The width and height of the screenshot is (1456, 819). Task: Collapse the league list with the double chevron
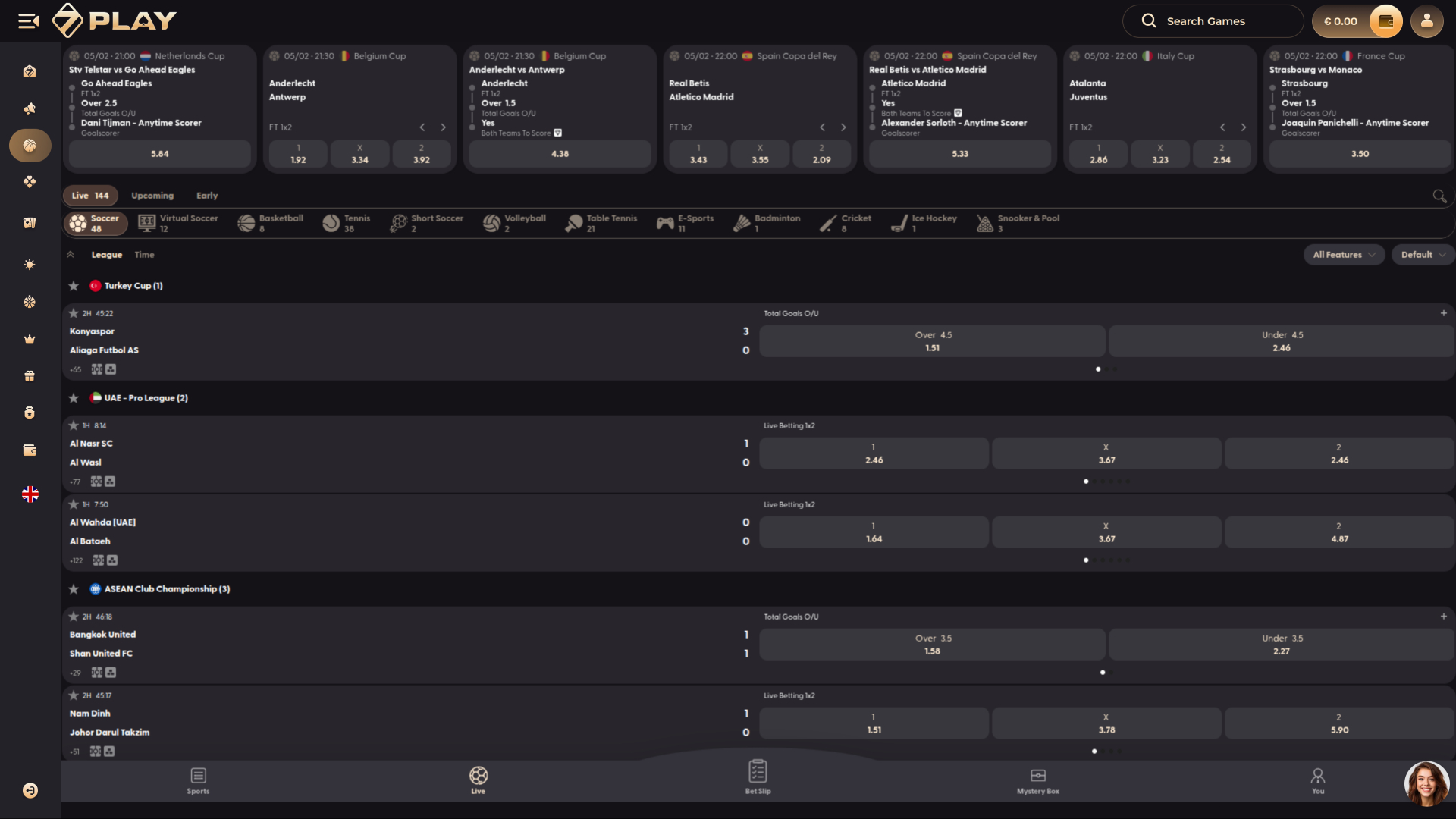point(71,255)
